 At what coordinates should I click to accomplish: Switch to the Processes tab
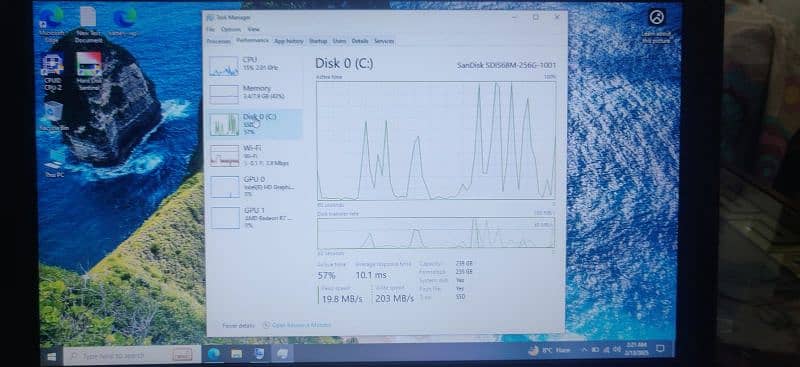coord(219,41)
